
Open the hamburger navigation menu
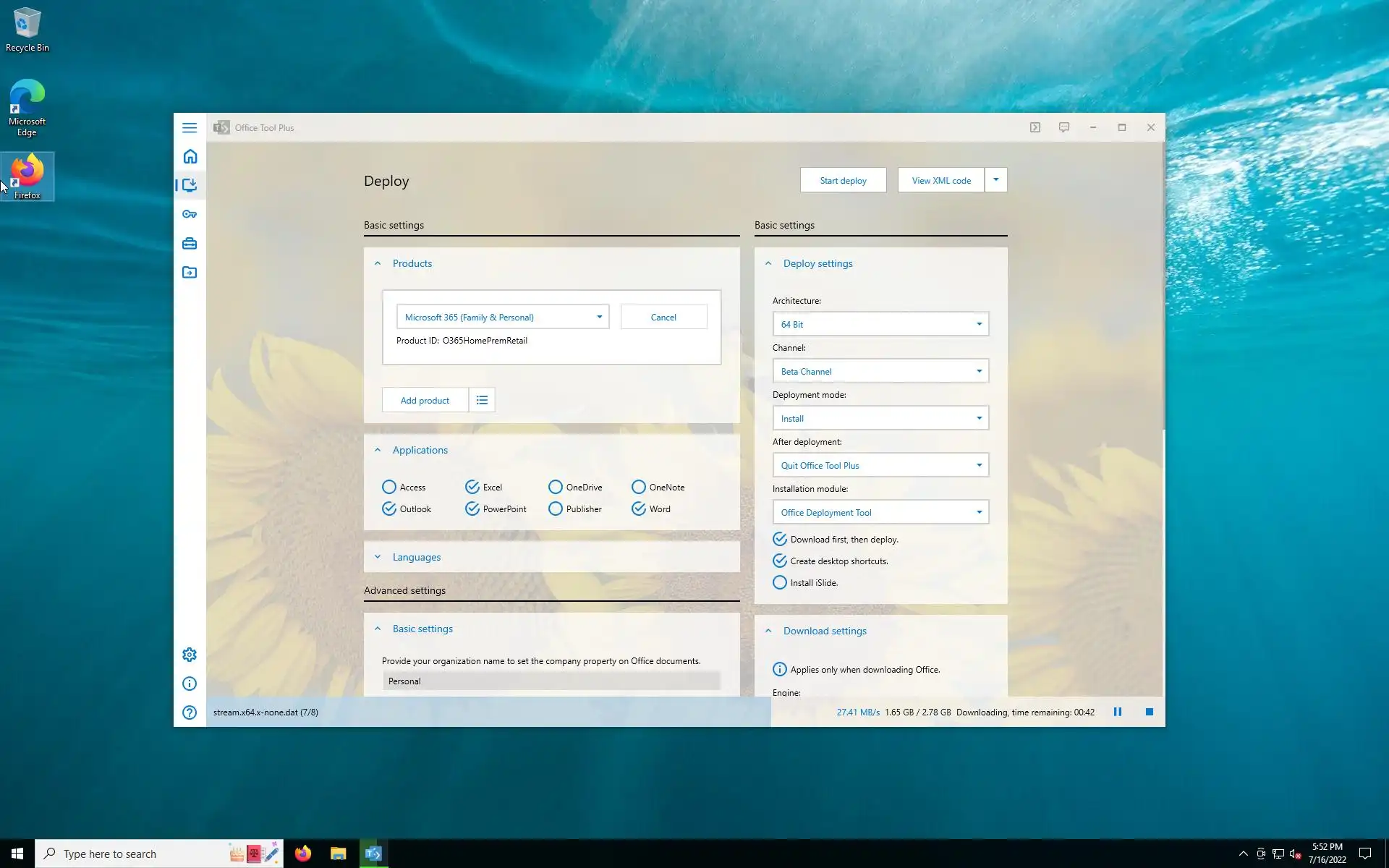tap(190, 128)
